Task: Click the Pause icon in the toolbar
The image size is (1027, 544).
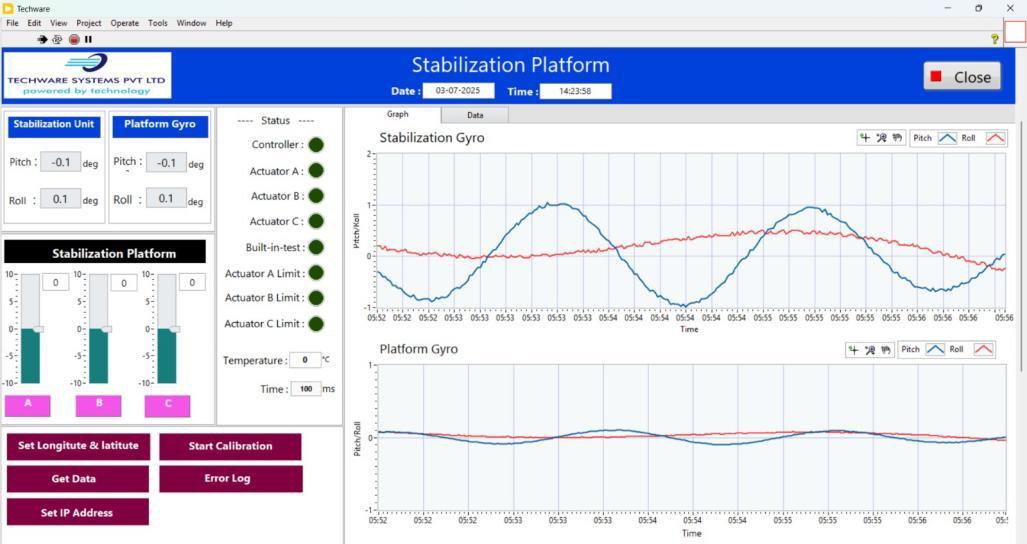Action: click(88, 39)
